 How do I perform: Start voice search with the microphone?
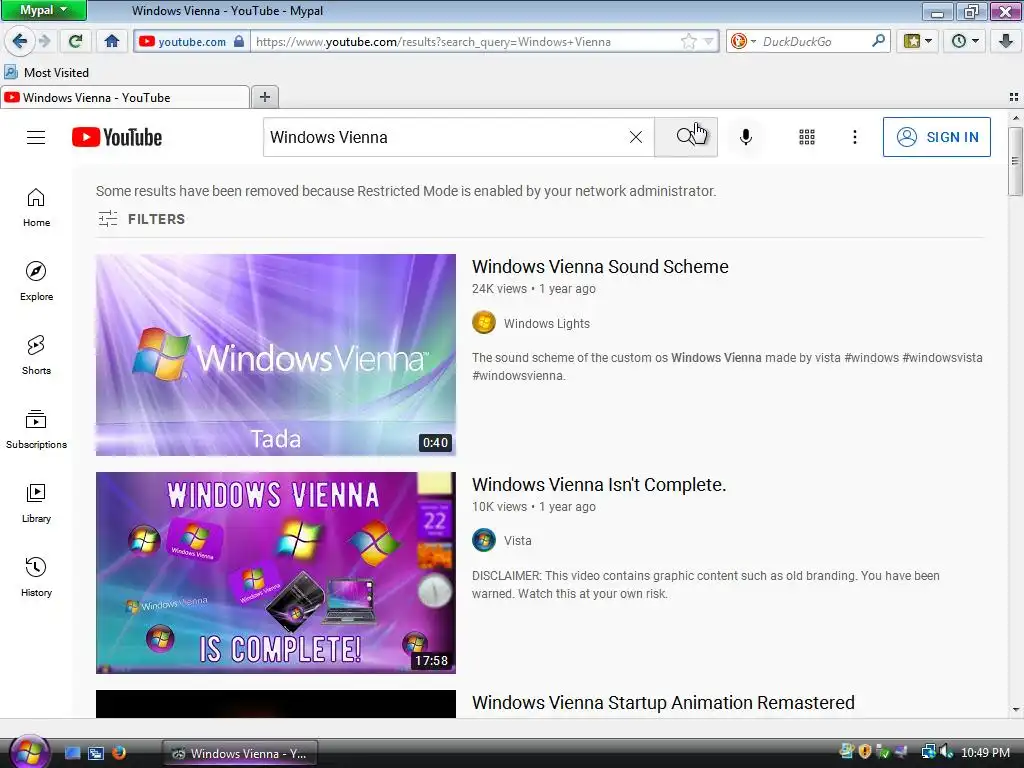coord(746,137)
